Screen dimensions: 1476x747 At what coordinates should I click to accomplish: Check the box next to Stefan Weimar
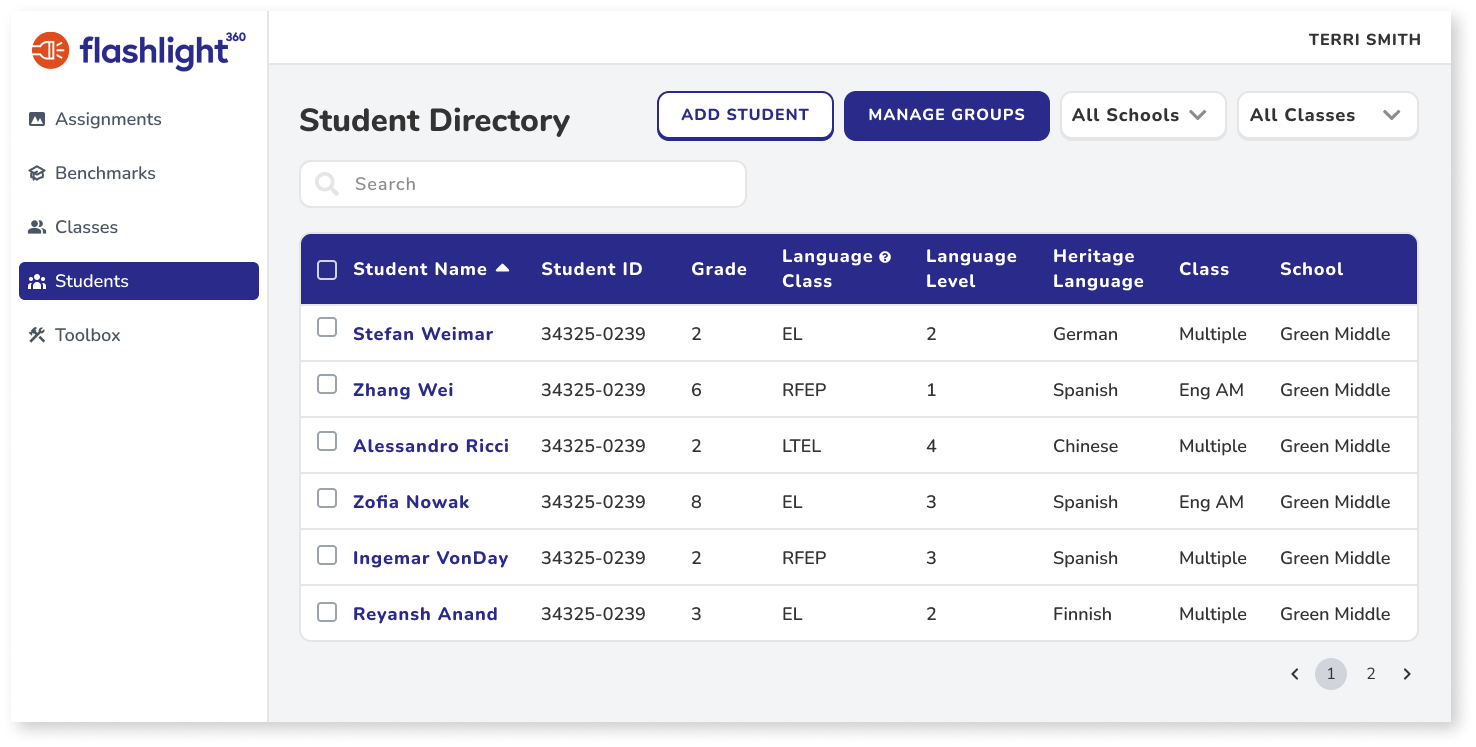coord(326,326)
